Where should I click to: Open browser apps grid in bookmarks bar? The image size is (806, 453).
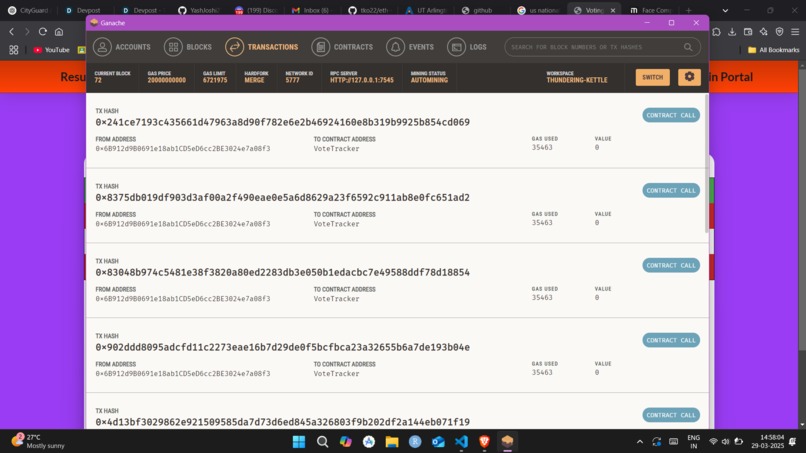[x=13, y=50]
